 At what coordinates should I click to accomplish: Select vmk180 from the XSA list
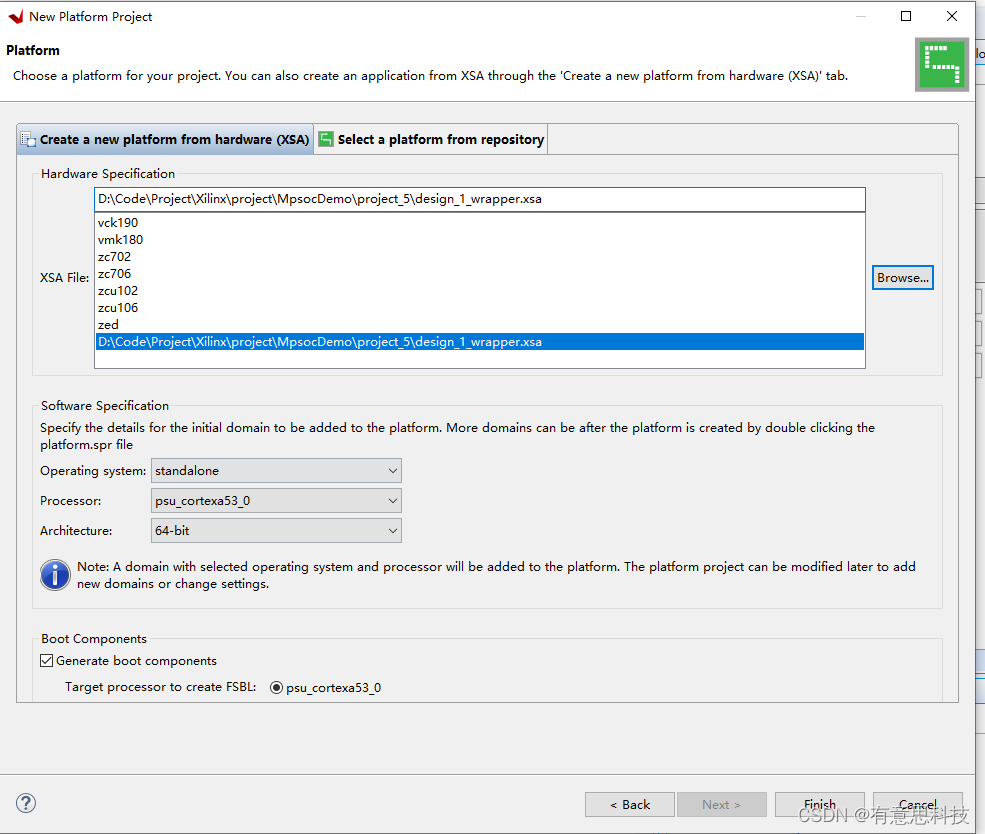click(479, 239)
